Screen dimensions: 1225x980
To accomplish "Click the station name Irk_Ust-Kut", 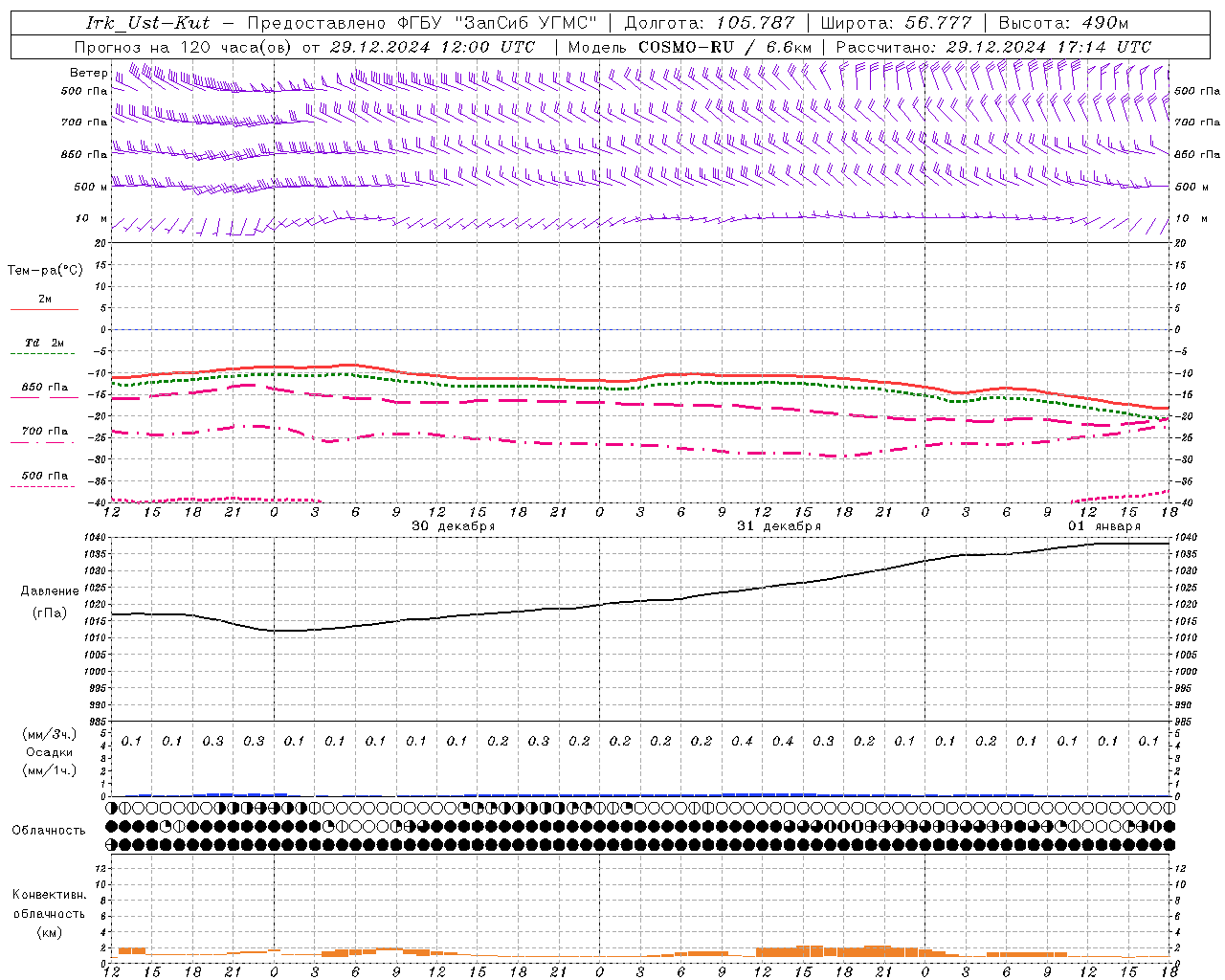I will click(147, 23).
